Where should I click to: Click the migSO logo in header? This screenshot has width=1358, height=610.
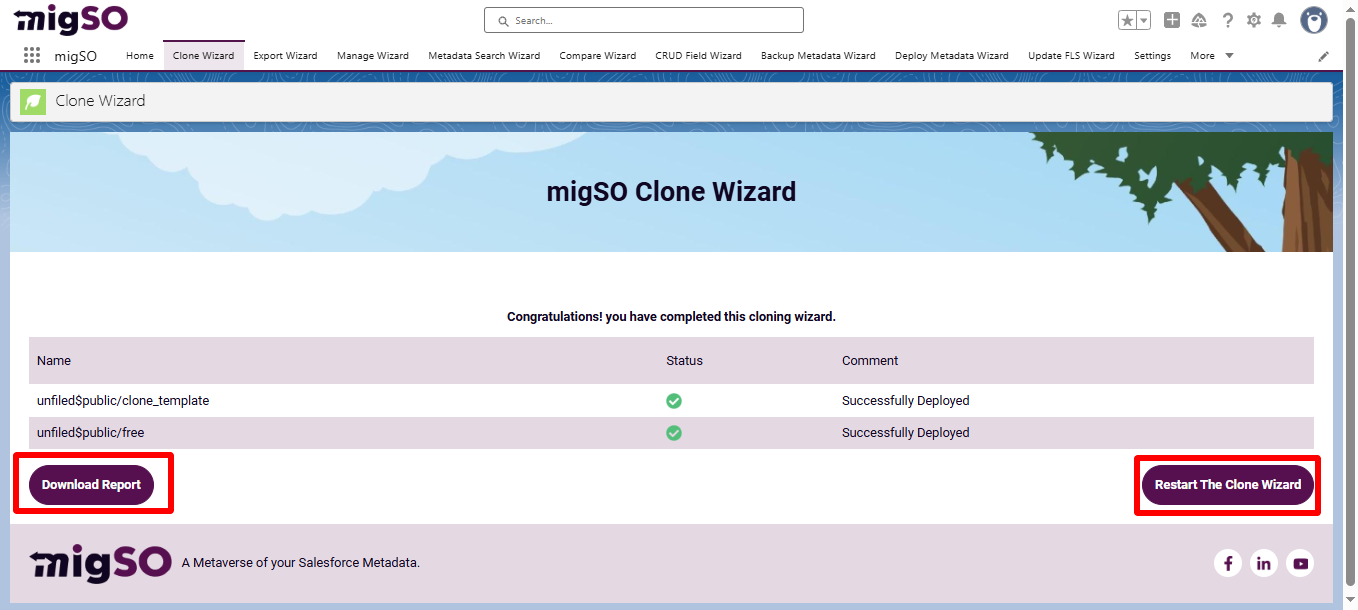(x=71, y=19)
